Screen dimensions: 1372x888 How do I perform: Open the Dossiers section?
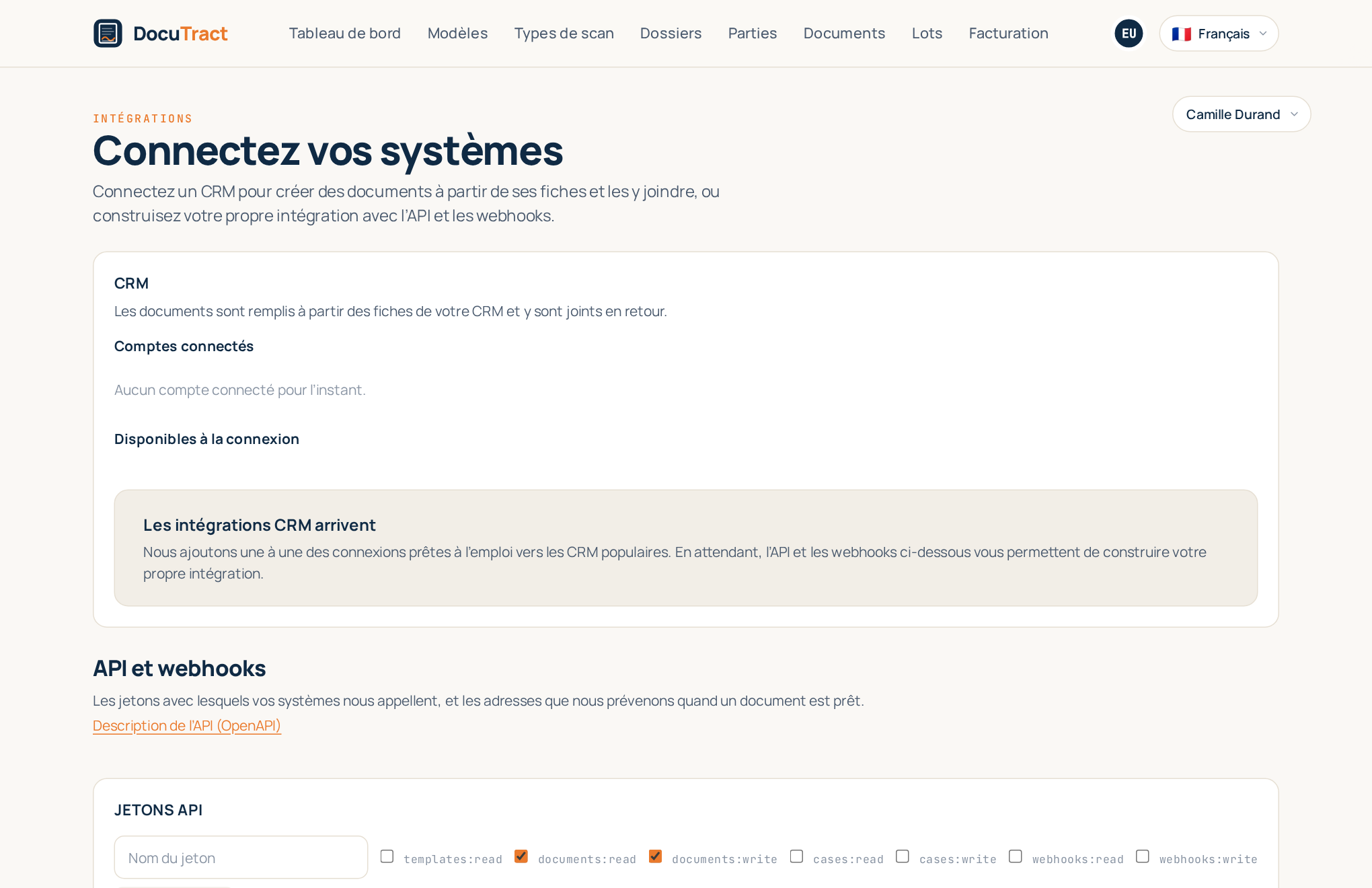click(x=671, y=33)
